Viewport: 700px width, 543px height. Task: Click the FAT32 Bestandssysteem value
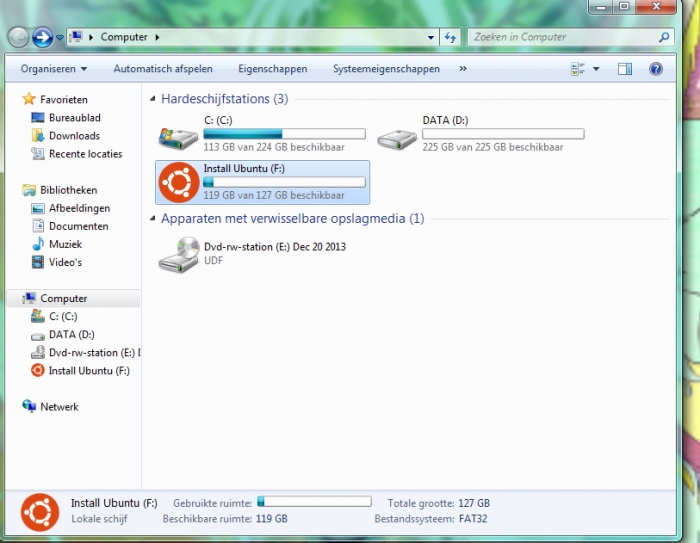click(473, 519)
